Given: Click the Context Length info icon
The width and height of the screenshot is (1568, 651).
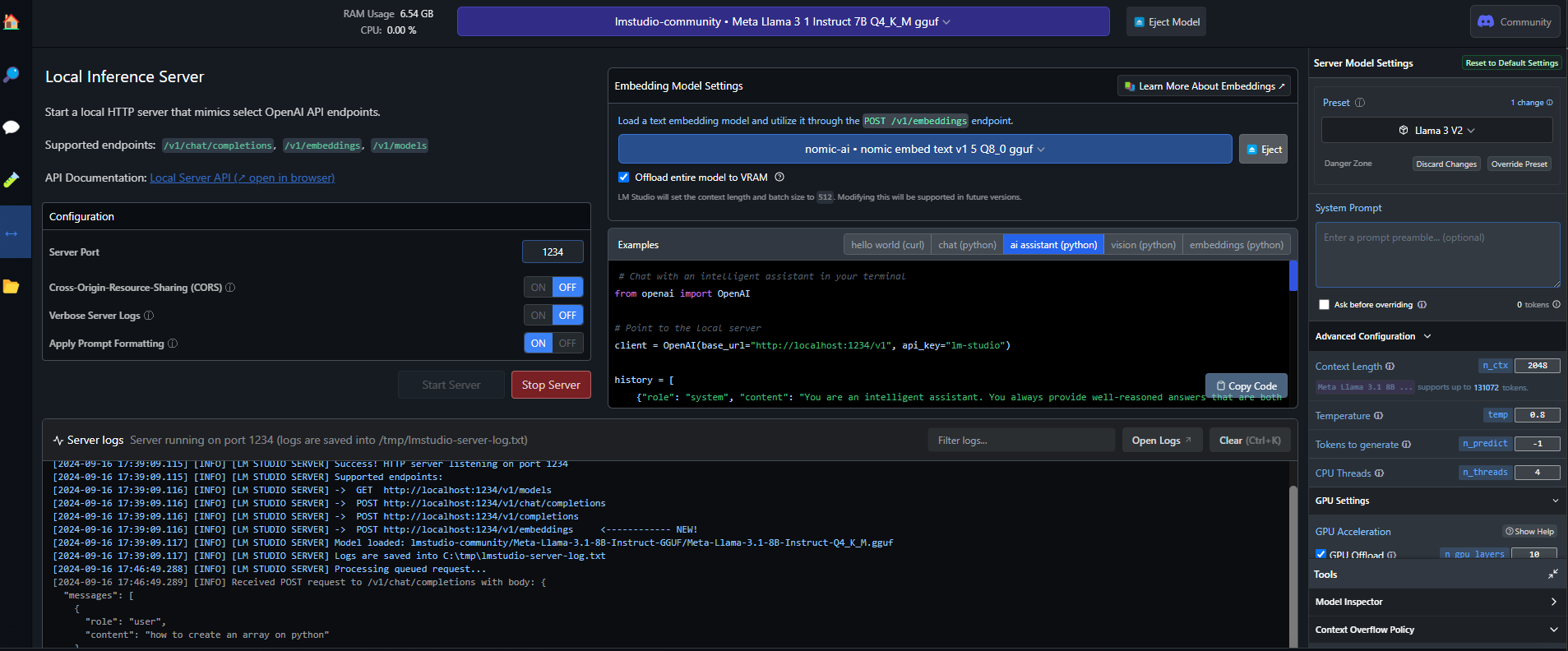Looking at the screenshot, I should (x=1390, y=367).
